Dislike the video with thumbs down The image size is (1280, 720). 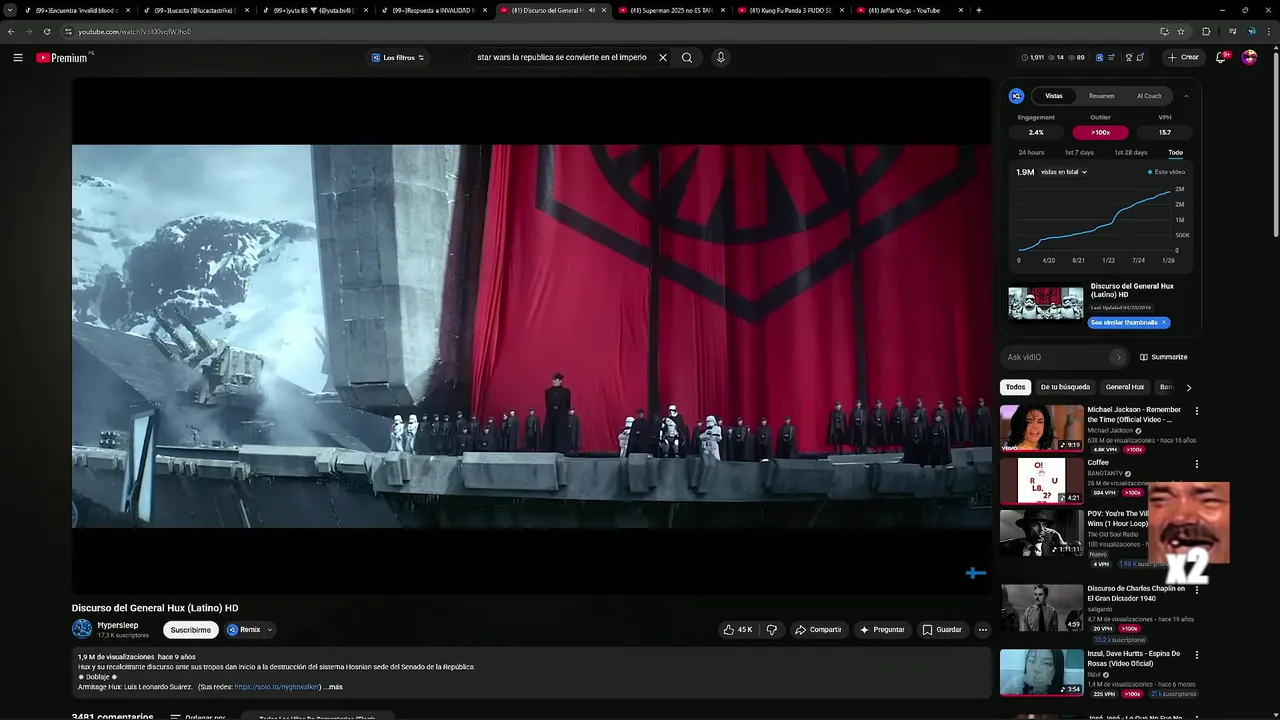[771, 630]
